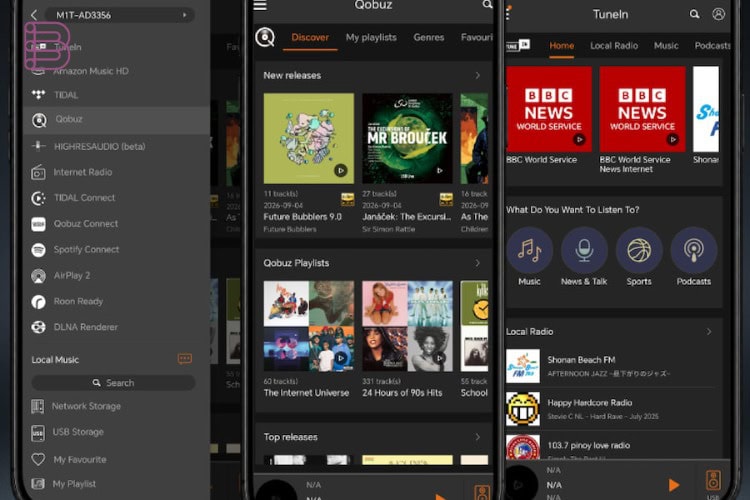
Task: Switch to the Podcasts tab
Action: coord(712,46)
